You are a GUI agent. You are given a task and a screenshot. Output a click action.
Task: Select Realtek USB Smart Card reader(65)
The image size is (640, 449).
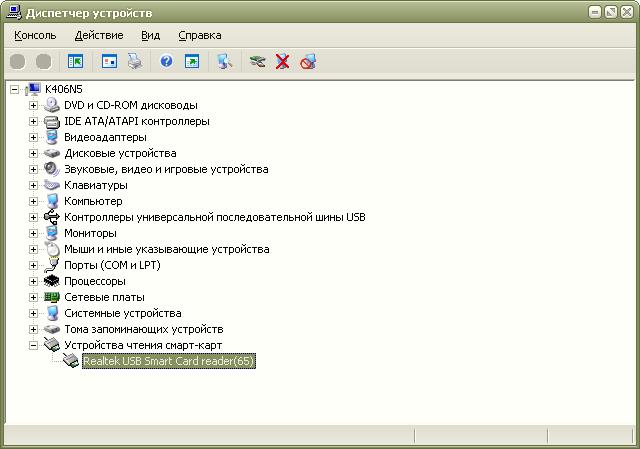(x=169, y=361)
